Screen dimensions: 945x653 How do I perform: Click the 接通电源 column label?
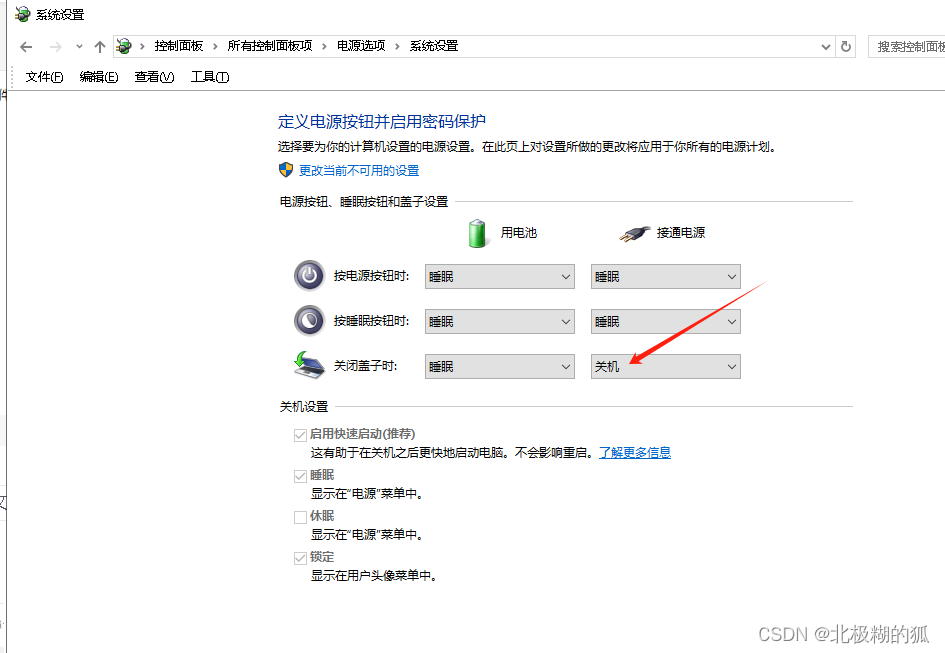(x=680, y=233)
